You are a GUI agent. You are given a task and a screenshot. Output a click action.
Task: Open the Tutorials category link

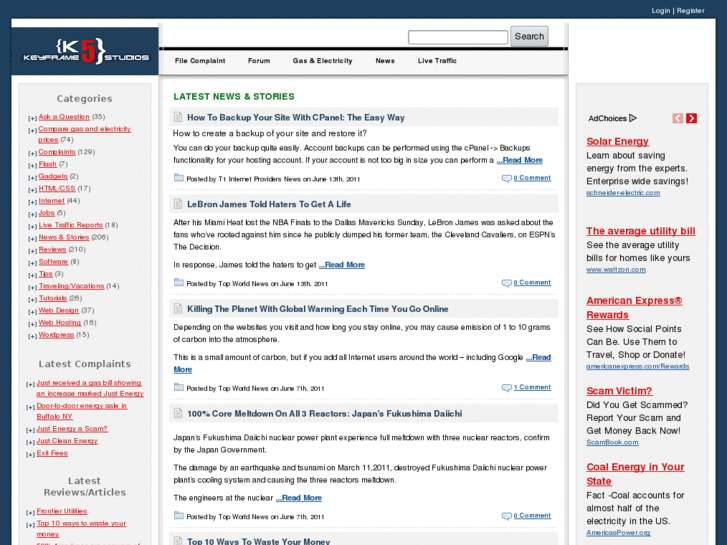53,298
